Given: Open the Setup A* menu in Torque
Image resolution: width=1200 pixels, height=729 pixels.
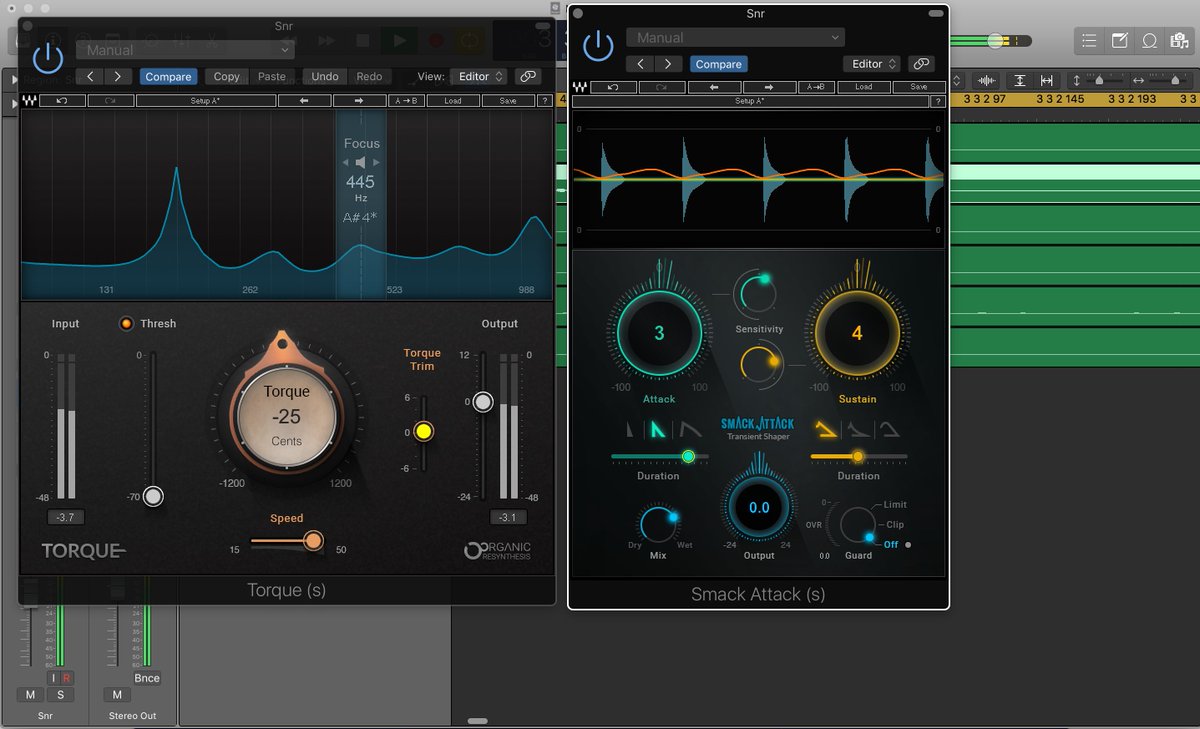Looking at the screenshot, I should pyautogui.click(x=206, y=101).
